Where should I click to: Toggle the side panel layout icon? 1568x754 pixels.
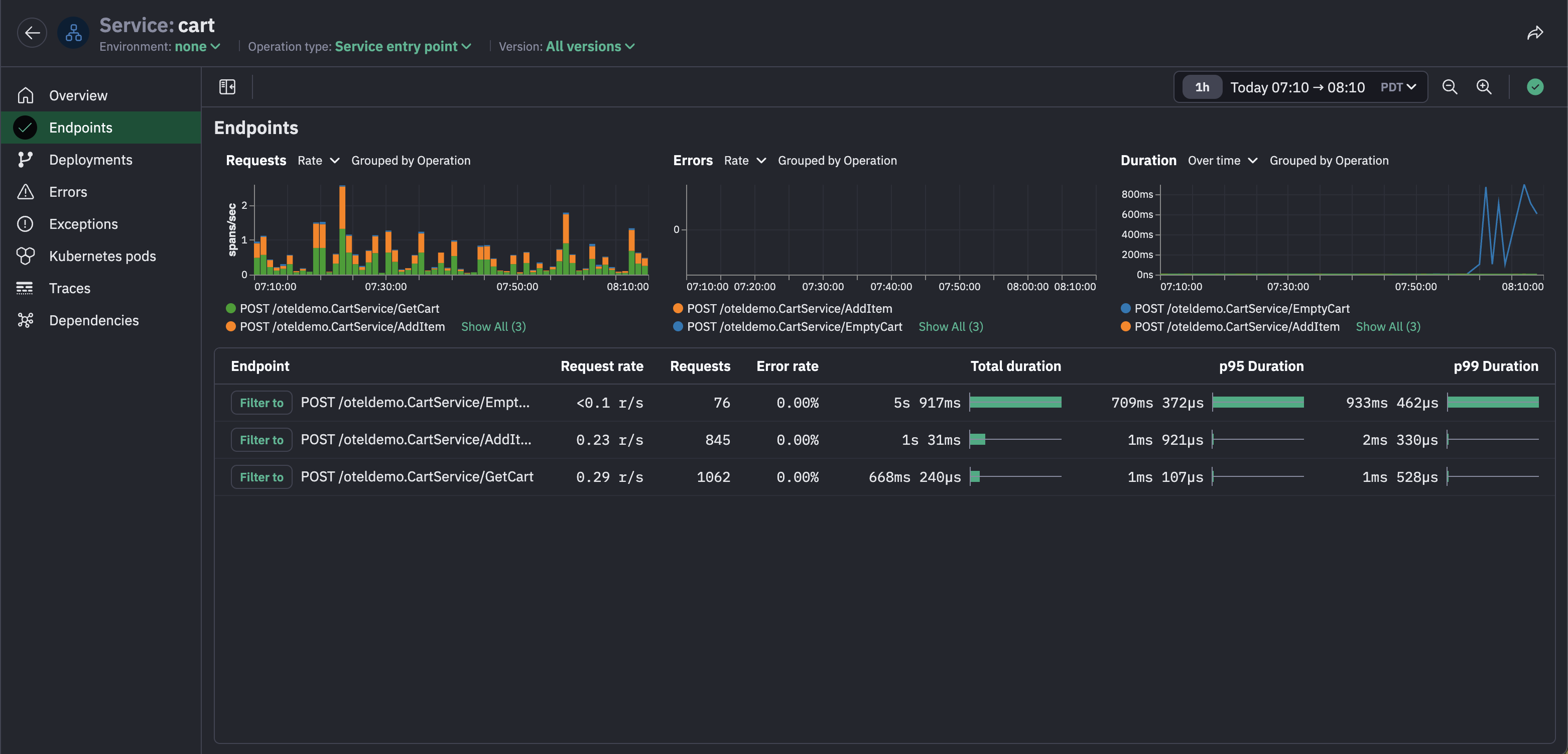pos(227,87)
